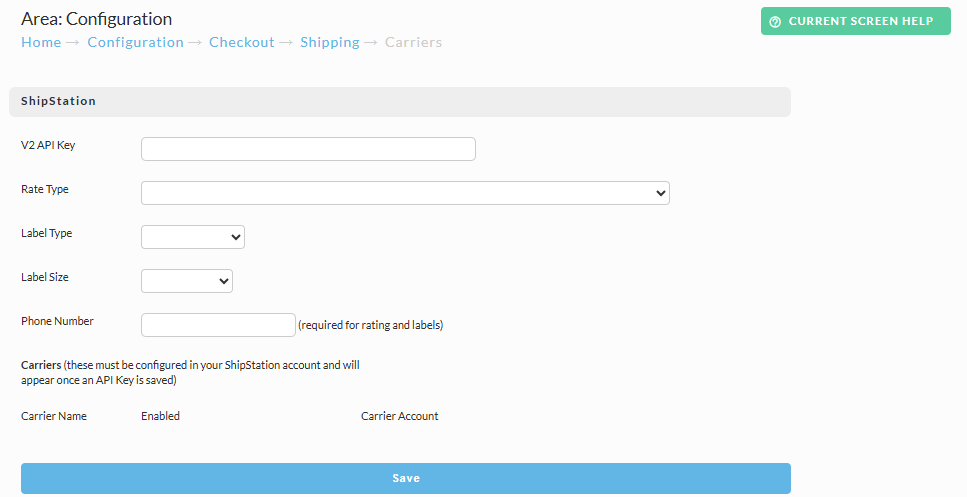The height and width of the screenshot is (497, 967).
Task: Click the Rate Type label
Action: tap(44, 189)
